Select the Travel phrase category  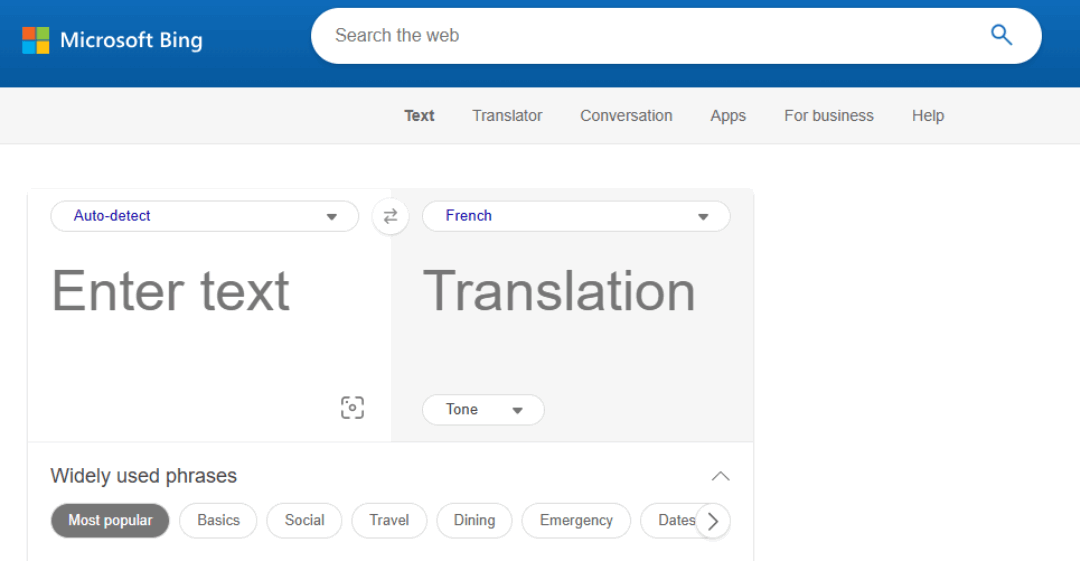click(x=389, y=520)
